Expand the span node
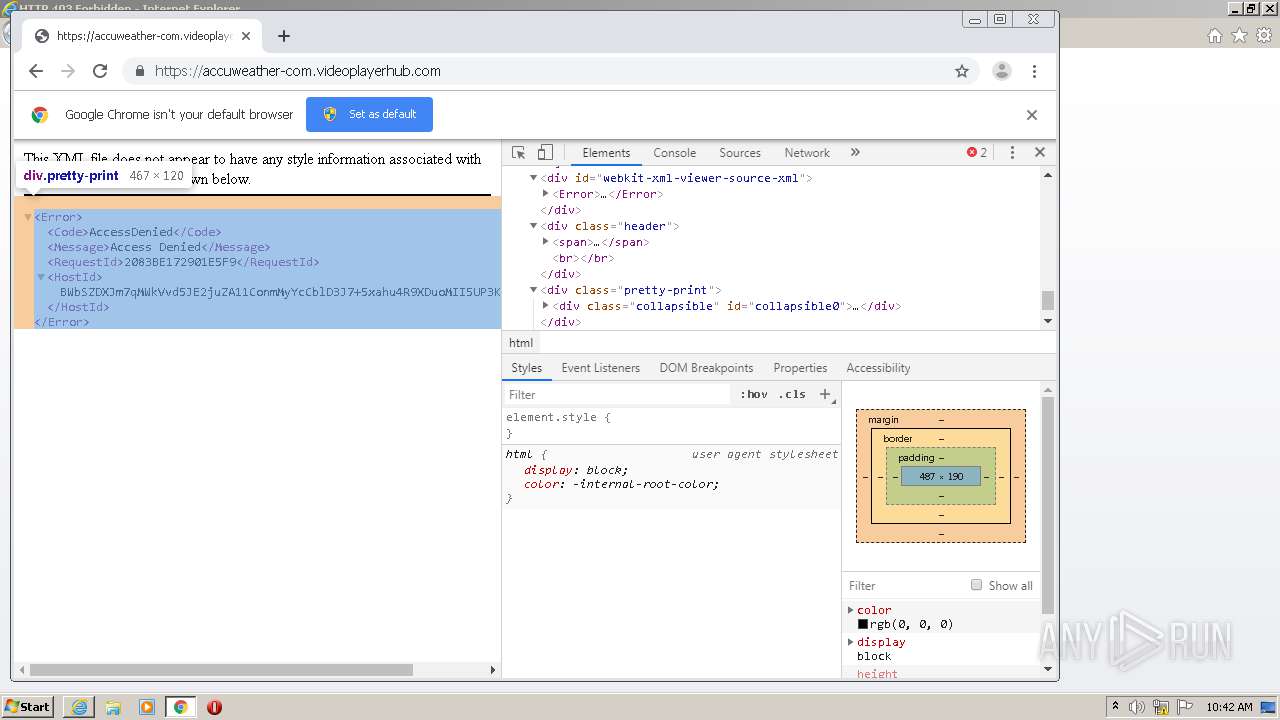This screenshot has width=1280, height=720. (546, 242)
